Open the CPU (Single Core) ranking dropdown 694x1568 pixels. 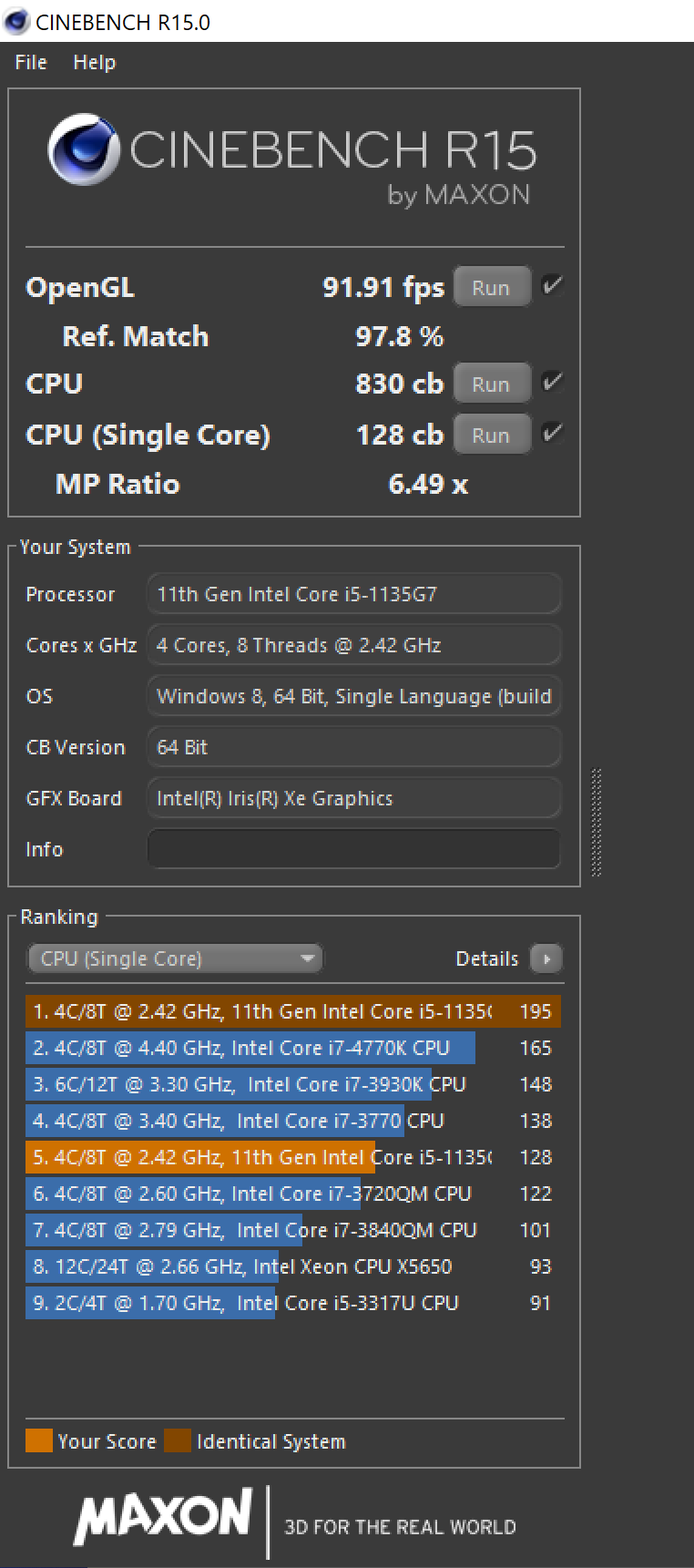tap(175, 958)
